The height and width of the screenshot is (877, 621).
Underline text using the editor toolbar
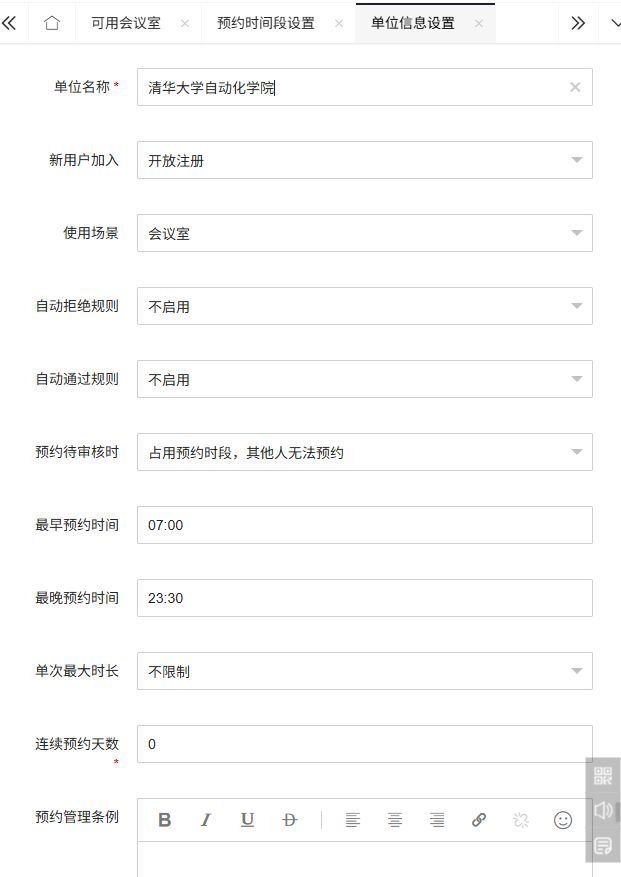click(247, 820)
